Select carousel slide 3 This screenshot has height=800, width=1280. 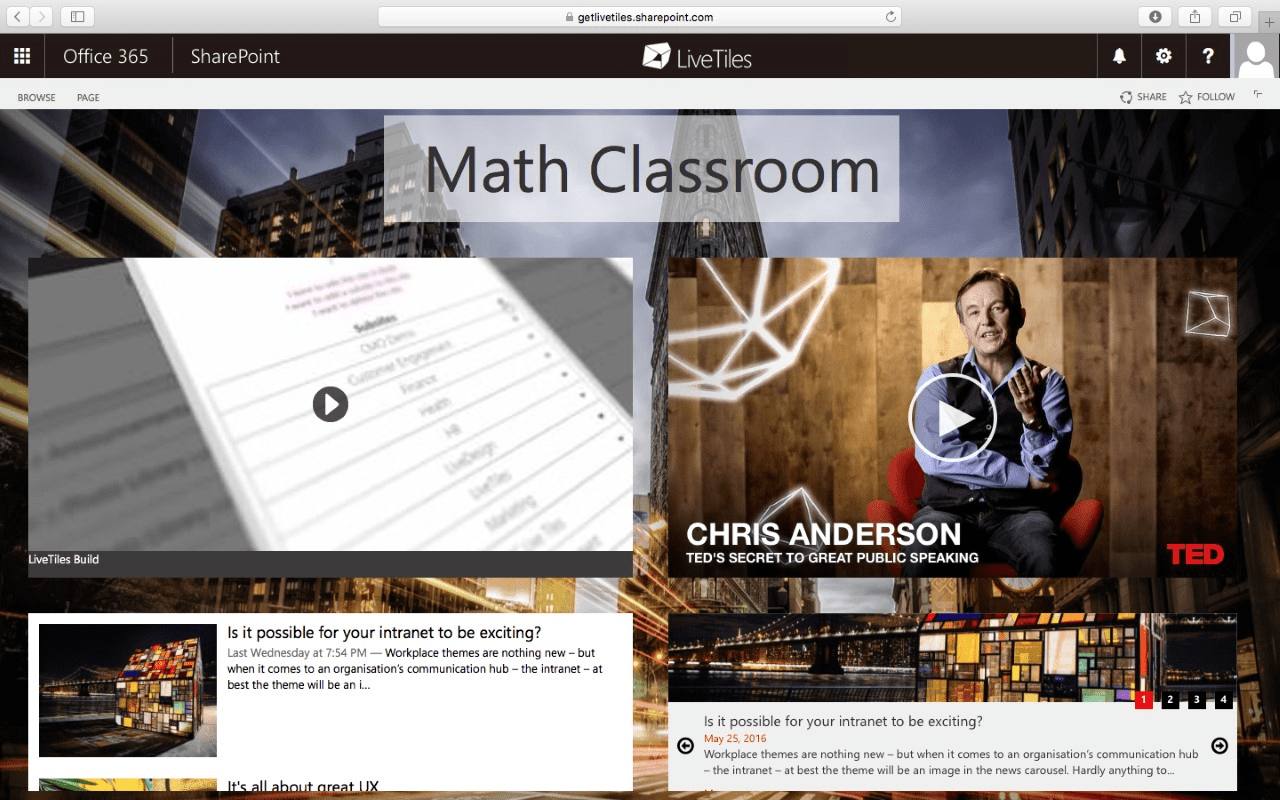(x=1197, y=700)
